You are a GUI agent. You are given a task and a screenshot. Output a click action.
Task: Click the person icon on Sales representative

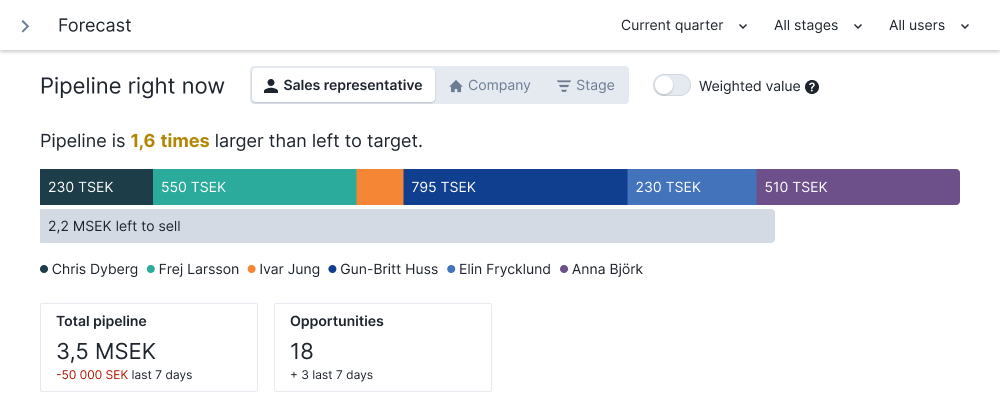coord(271,86)
